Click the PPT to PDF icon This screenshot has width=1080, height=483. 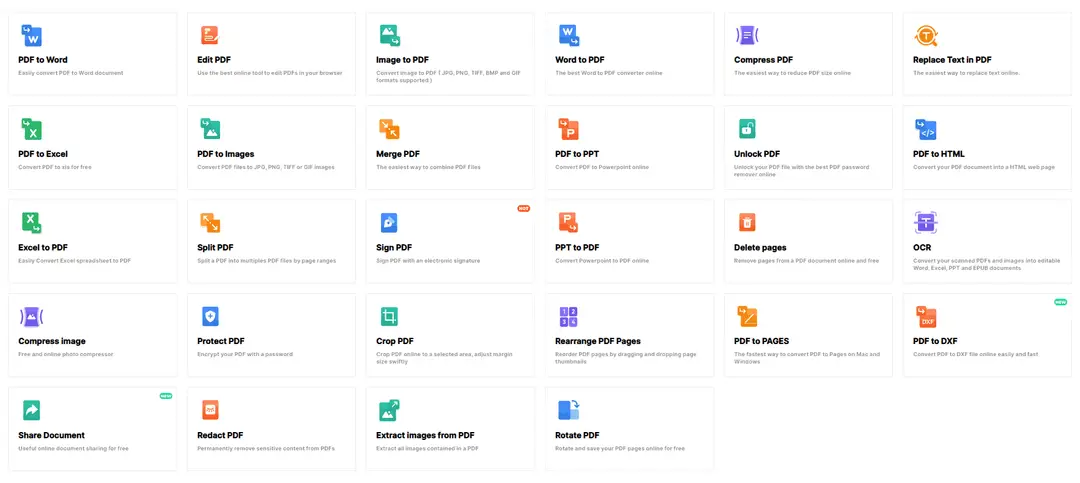click(569, 223)
